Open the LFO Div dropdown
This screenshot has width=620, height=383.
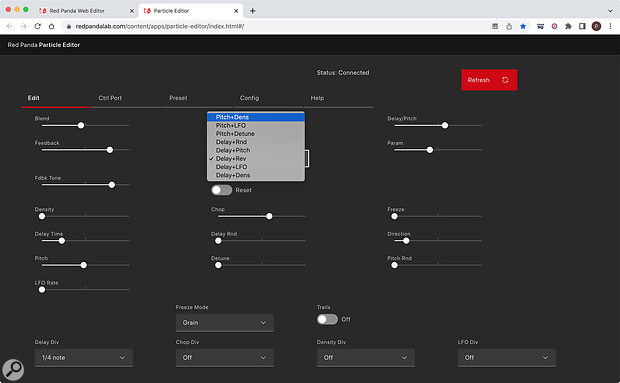pos(507,357)
